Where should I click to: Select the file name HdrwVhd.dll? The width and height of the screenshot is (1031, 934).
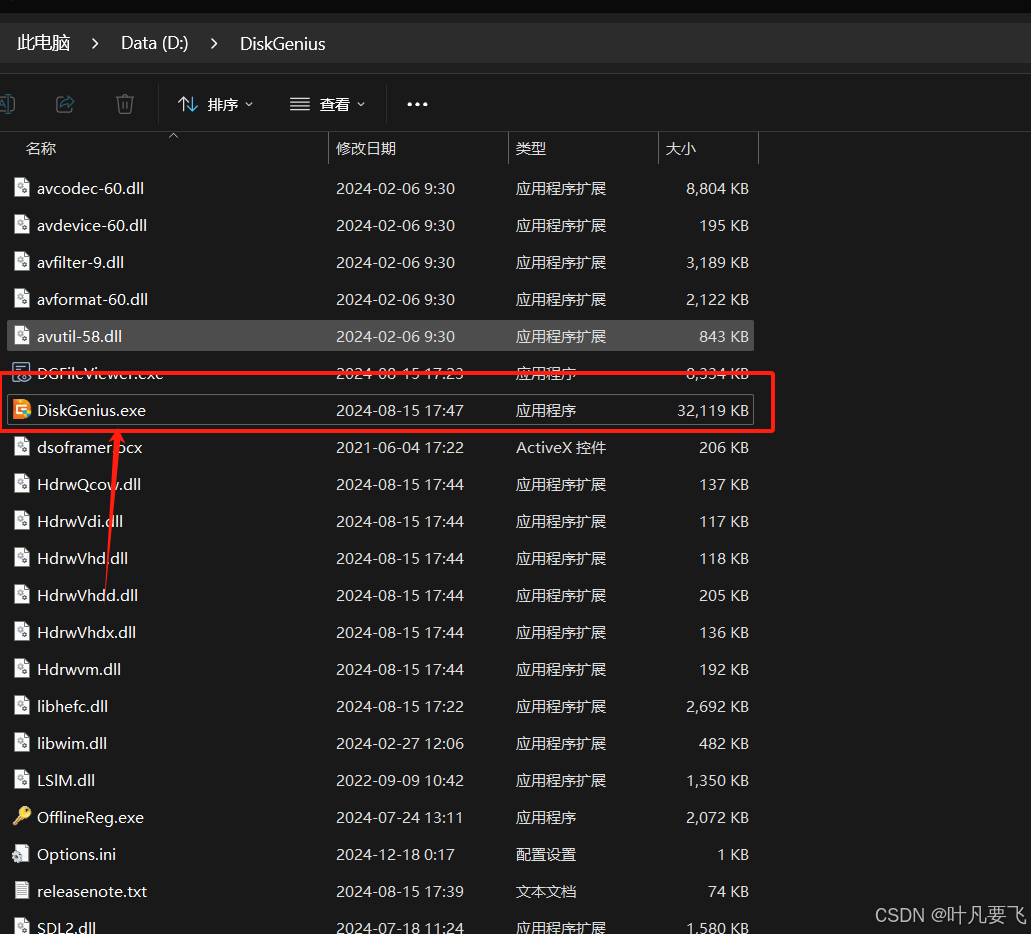click(82, 558)
